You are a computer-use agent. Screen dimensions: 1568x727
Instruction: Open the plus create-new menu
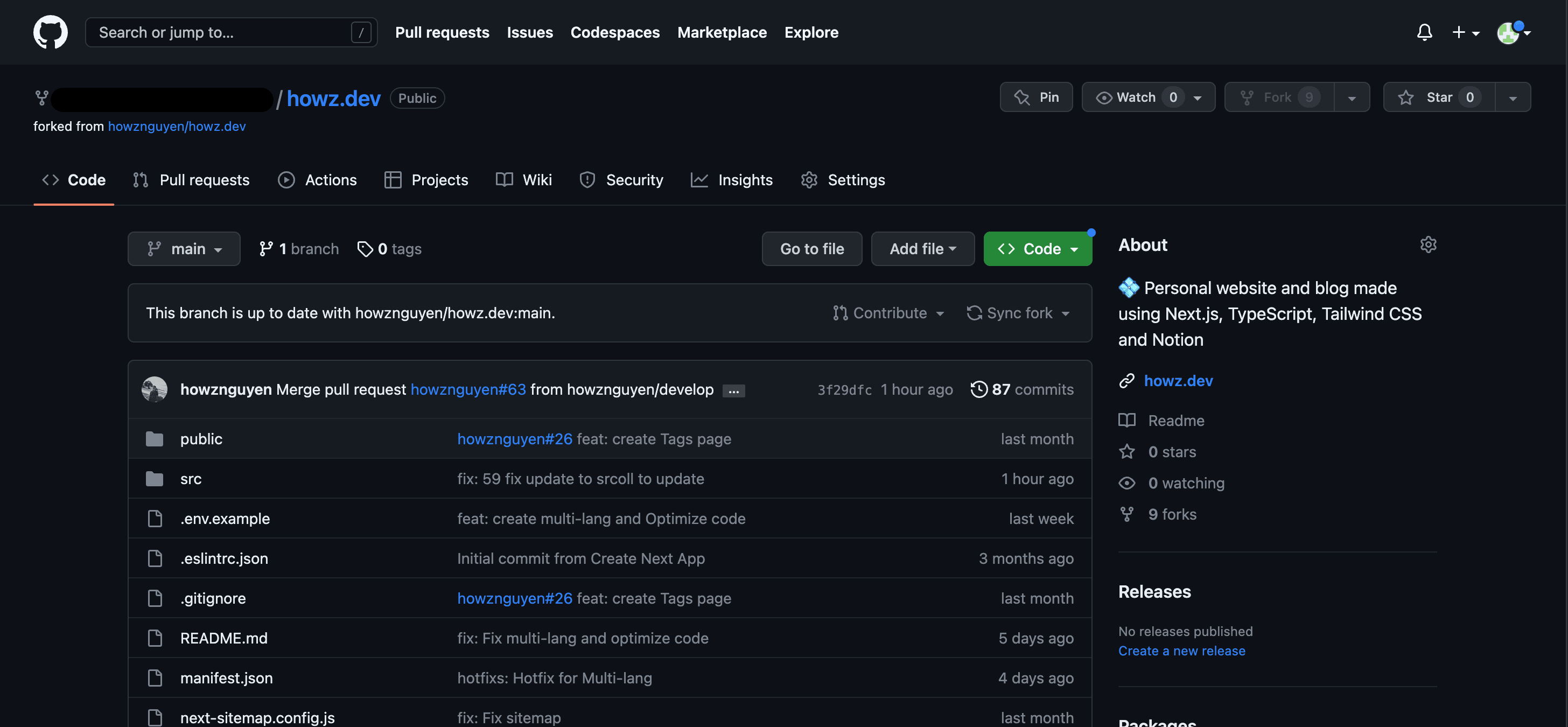click(1465, 32)
